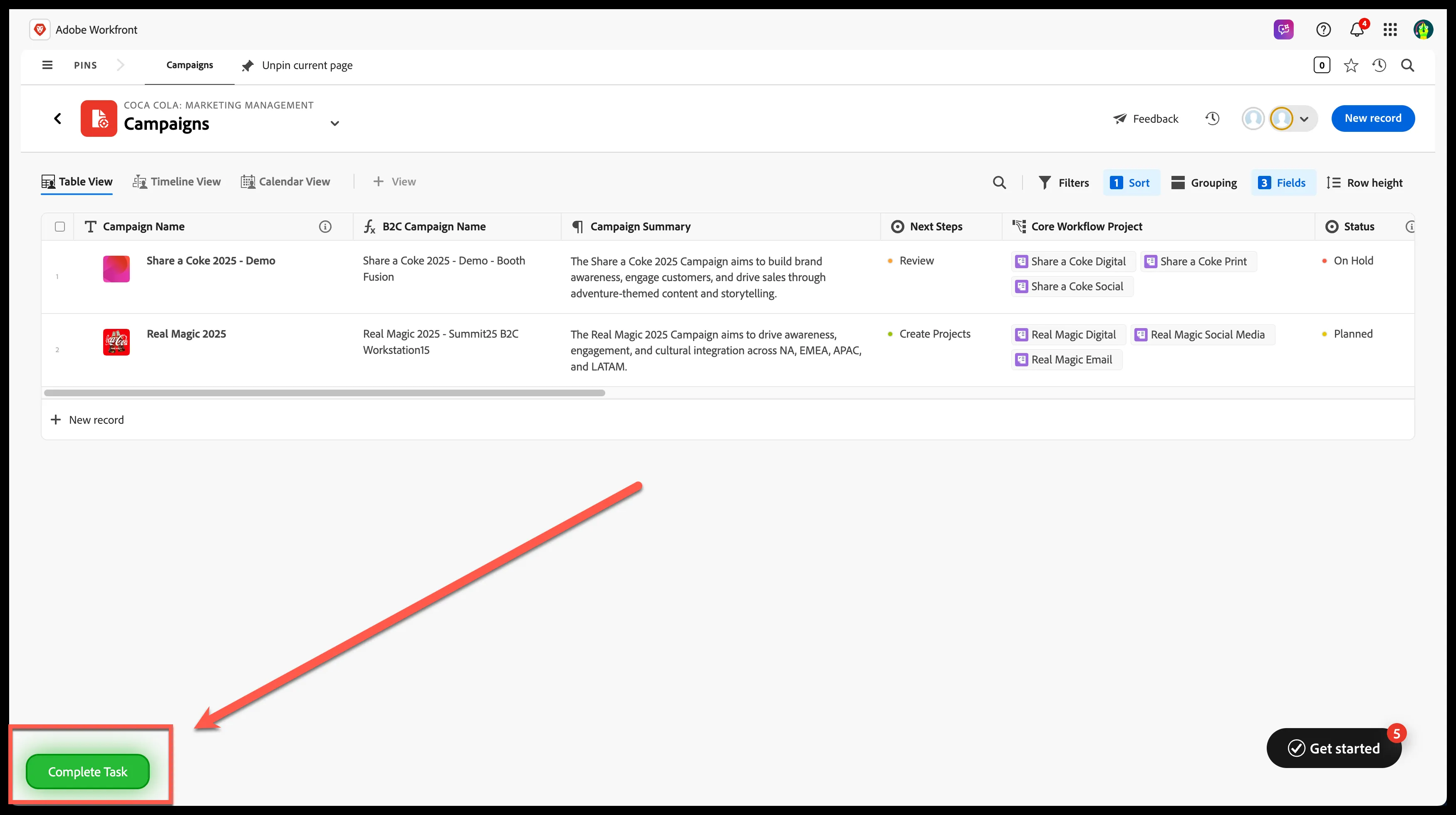This screenshot has height=815, width=1456.
Task: Open the purple AI assistant icon
Action: 1284,30
